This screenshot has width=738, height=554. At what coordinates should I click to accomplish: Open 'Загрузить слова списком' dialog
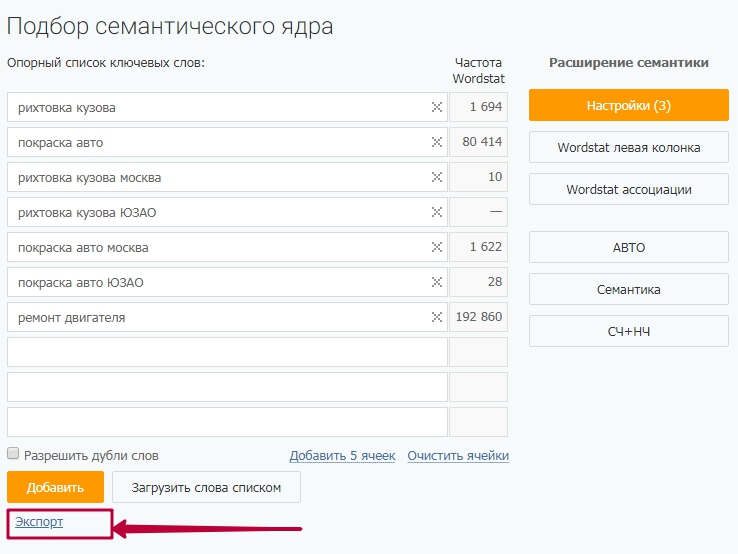(x=206, y=488)
